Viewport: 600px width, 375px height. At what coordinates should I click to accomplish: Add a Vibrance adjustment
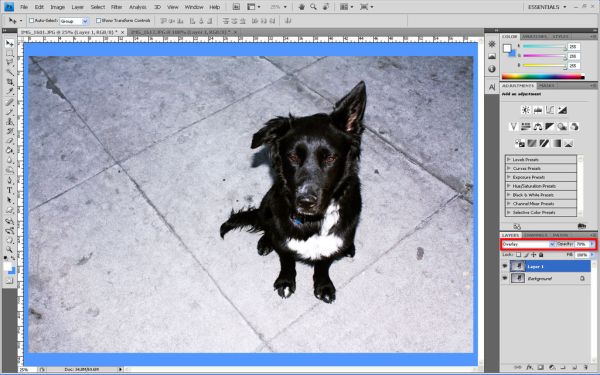click(514, 127)
